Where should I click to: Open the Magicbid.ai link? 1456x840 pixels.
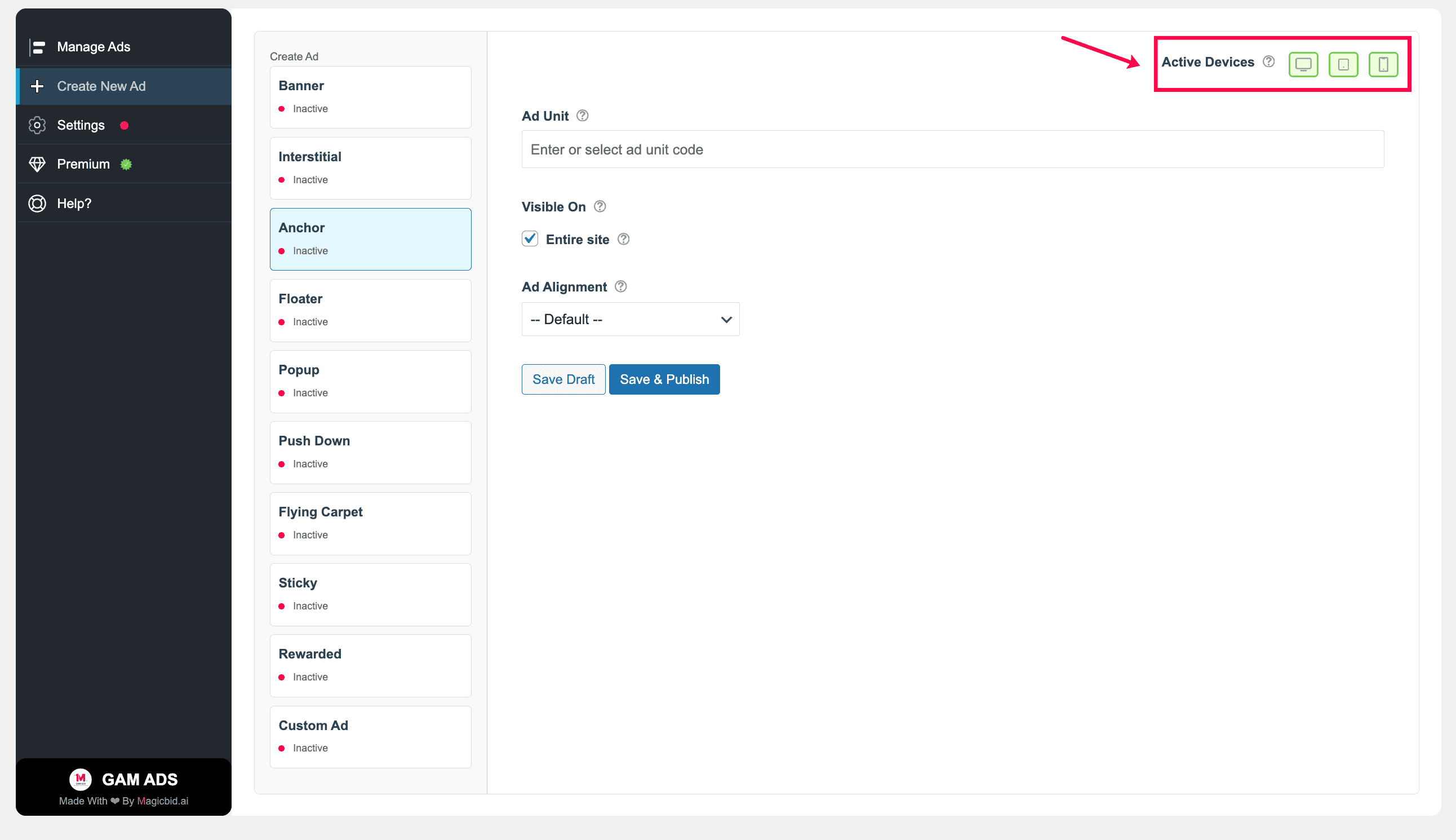163,801
